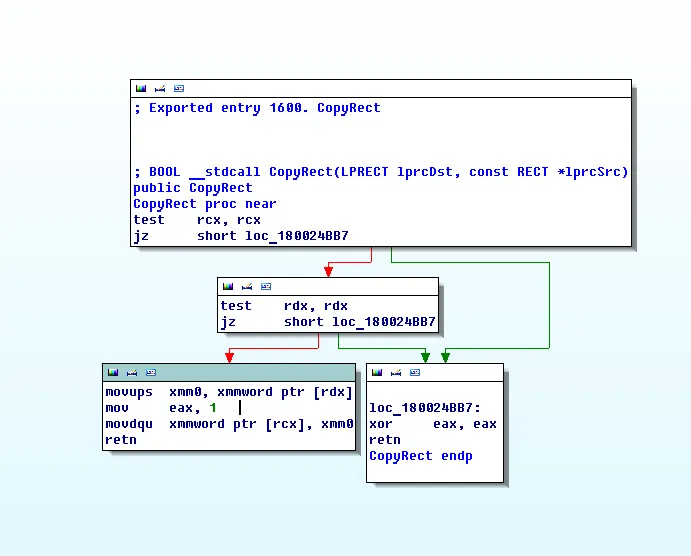Click edit-name icon in loc_180024BB7 node header
691x556 pixels.
click(395, 373)
